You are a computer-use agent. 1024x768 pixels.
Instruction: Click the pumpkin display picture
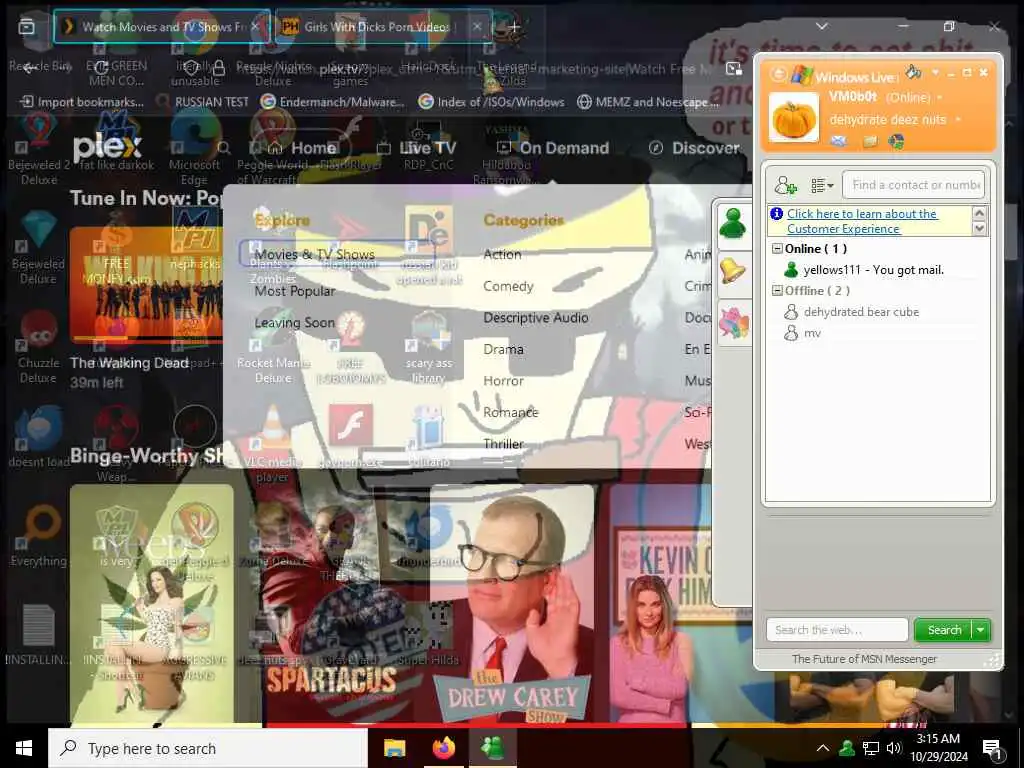pos(793,118)
